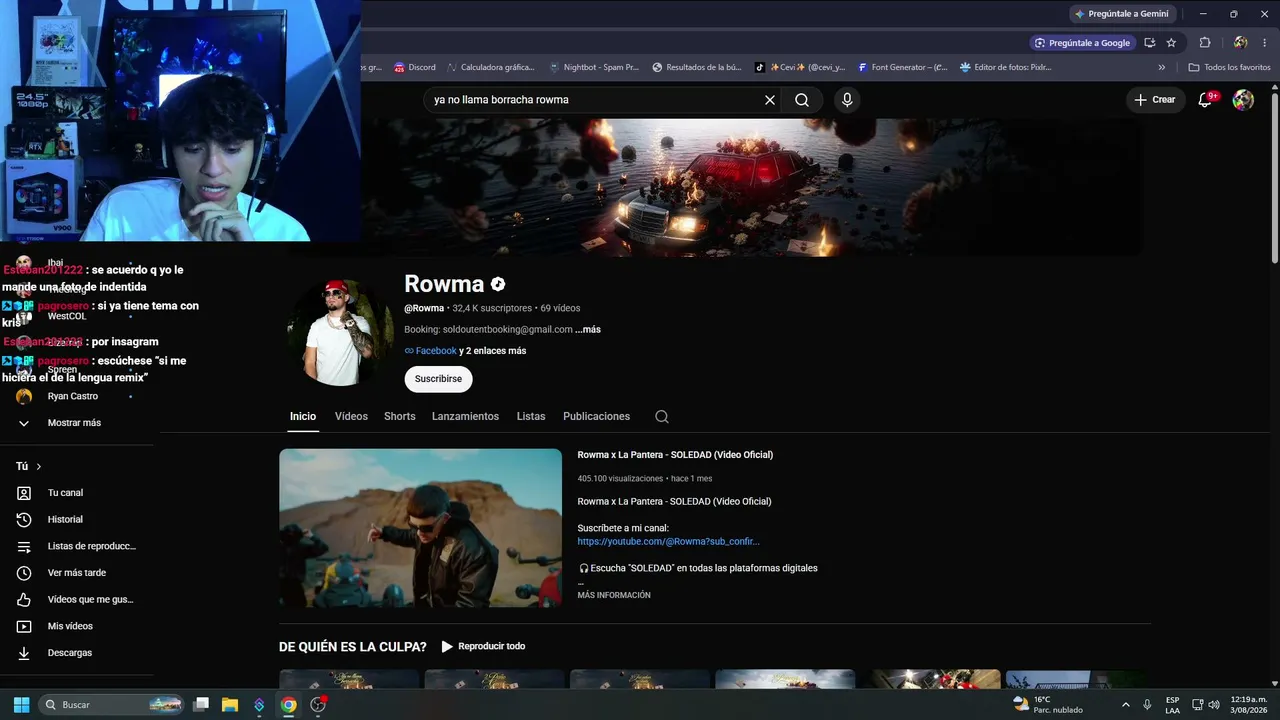Open the Windows Start menu
Viewport: 1280px width, 720px height.
click(x=21, y=705)
